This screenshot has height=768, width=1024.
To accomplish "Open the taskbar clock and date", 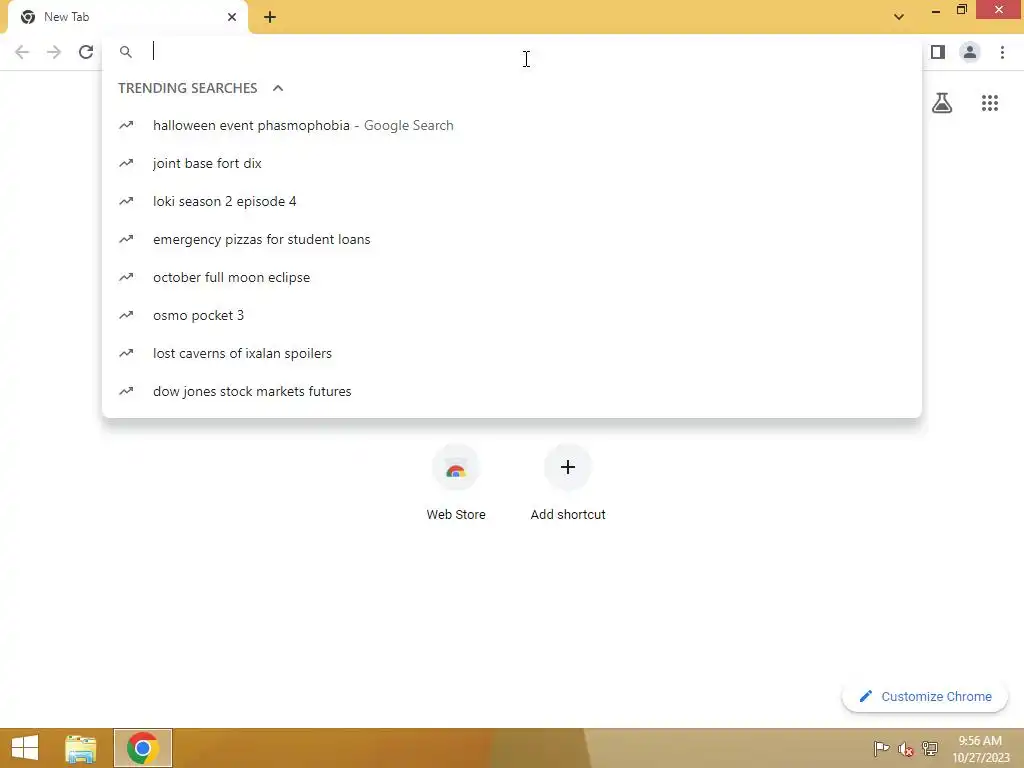I will [980, 748].
